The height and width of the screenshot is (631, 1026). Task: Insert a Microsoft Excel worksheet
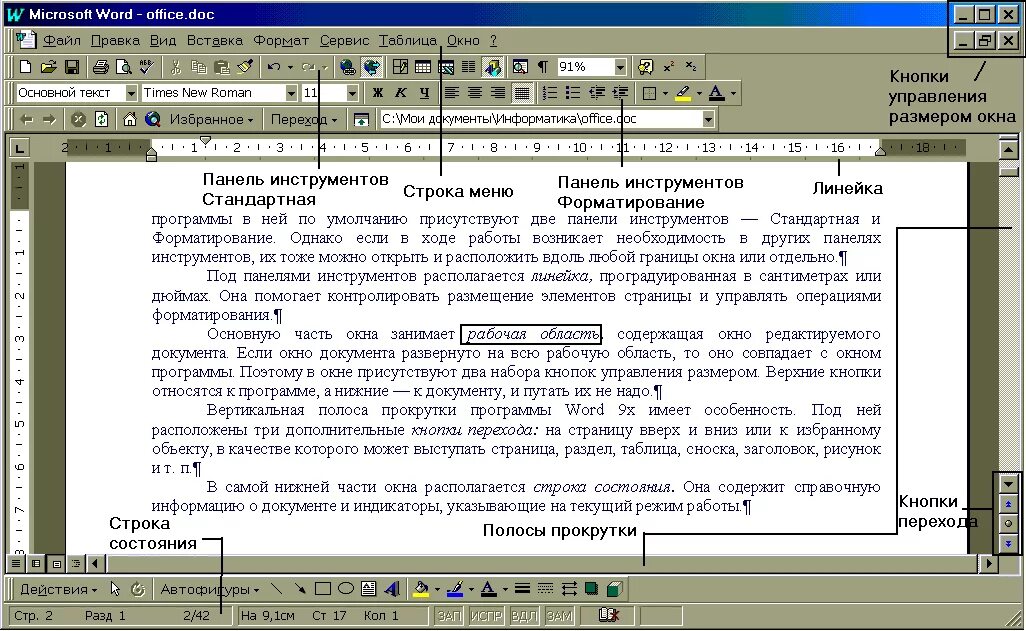[446, 67]
